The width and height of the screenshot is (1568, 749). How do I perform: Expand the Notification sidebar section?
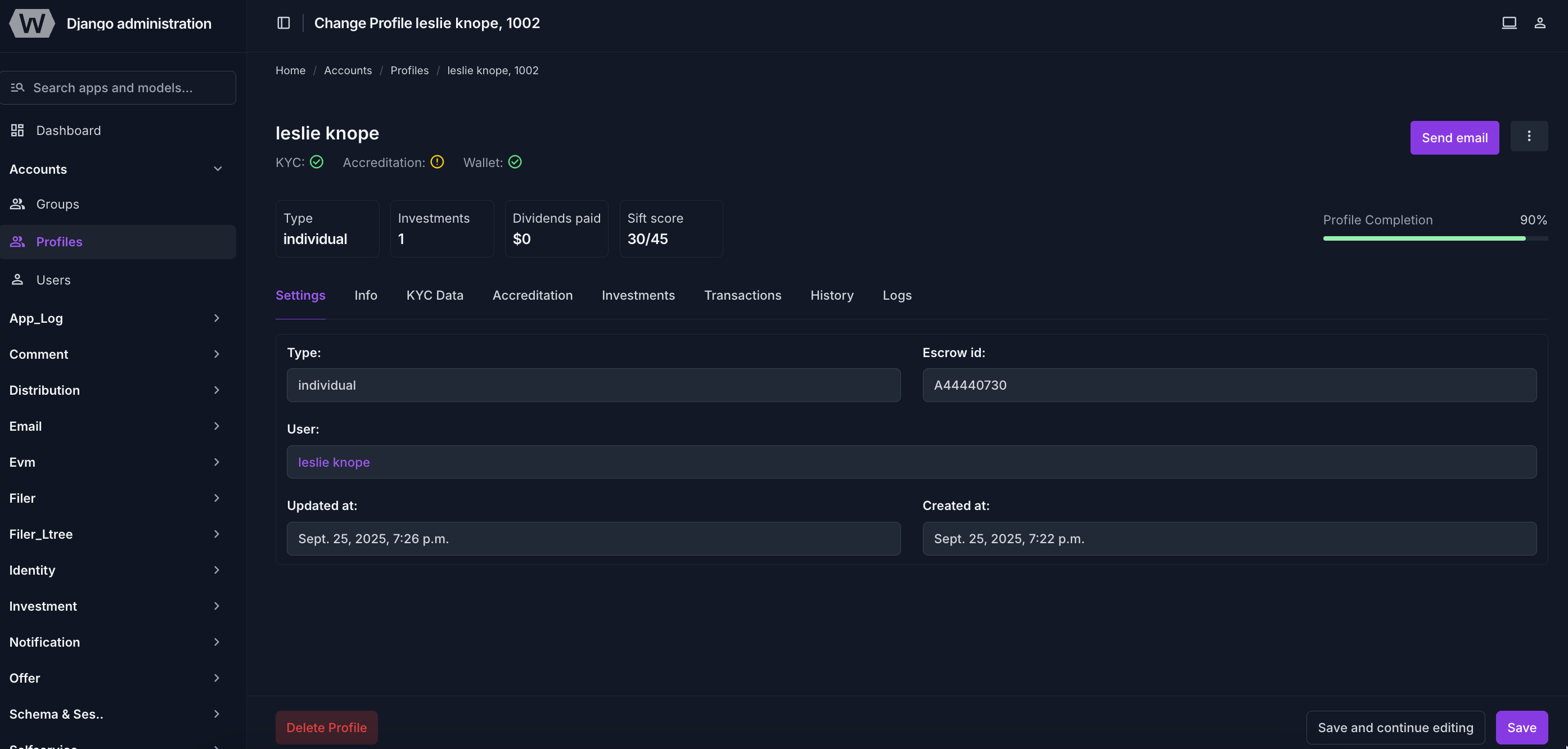click(x=216, y=642)
